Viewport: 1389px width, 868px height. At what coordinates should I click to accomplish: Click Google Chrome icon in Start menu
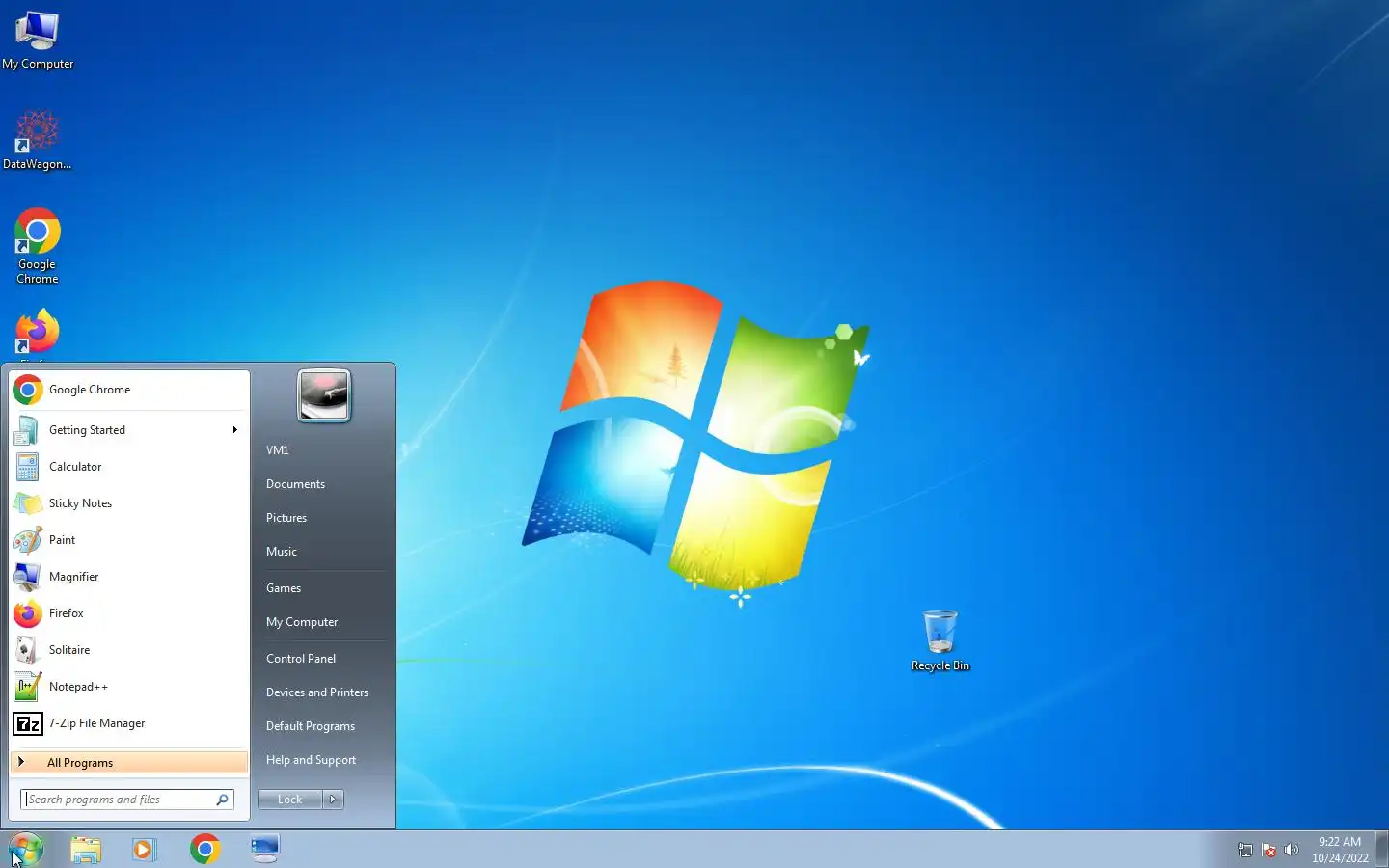point(28,390)
